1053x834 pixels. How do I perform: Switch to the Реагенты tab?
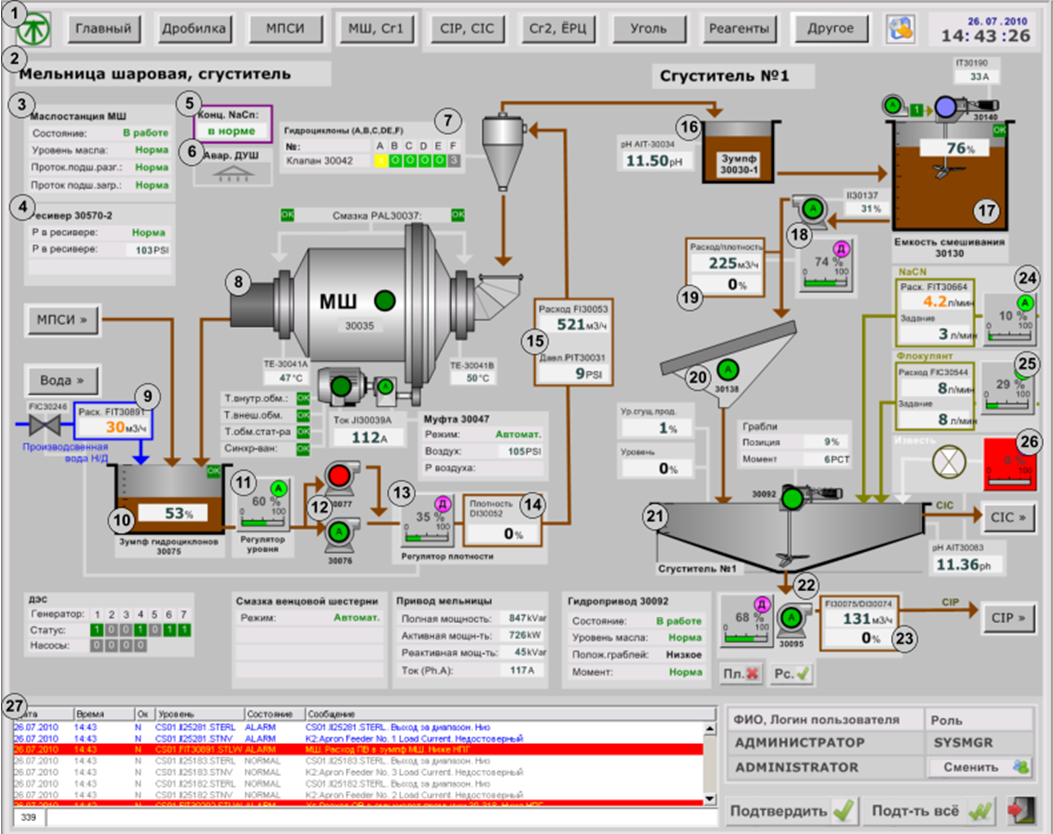click(739, 28)
